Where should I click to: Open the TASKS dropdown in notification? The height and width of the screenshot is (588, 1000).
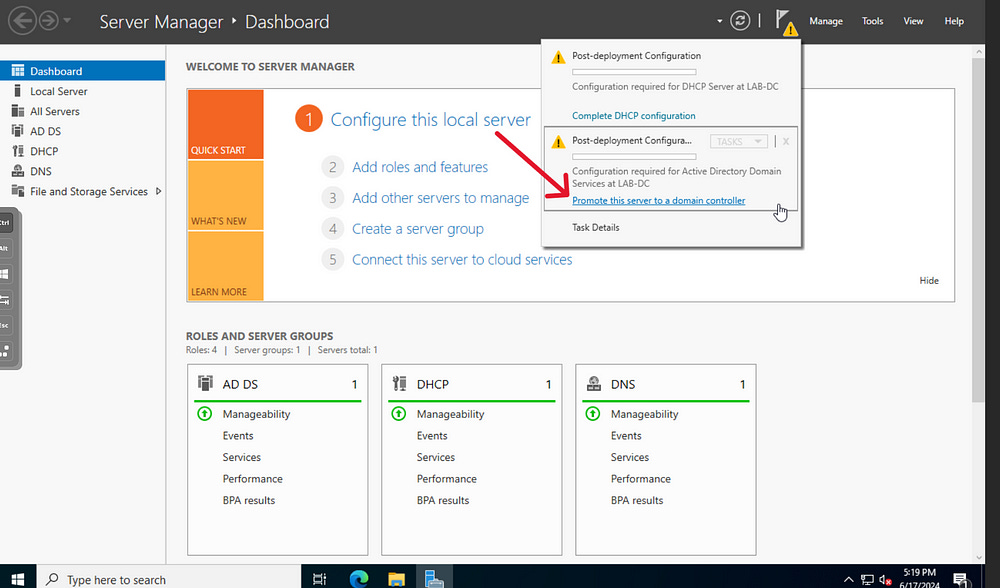coord(739,142)
